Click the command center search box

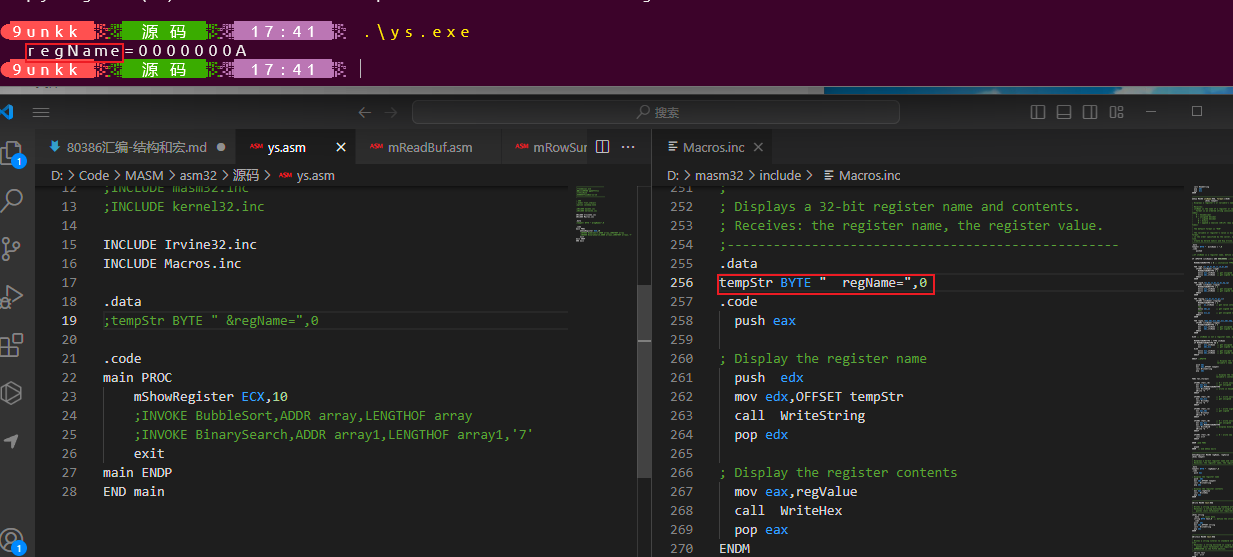click(657, 112)
